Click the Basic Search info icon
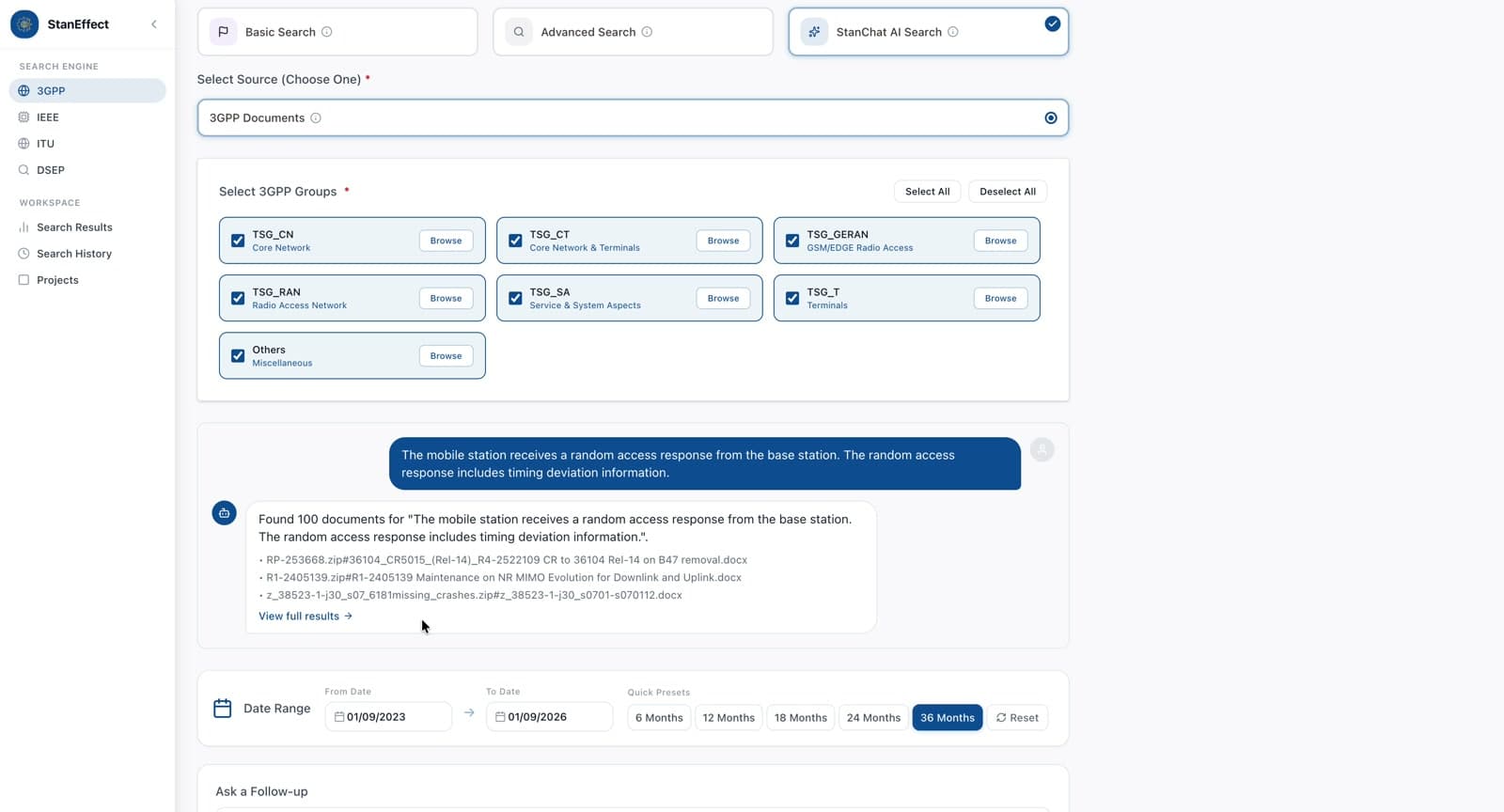 (327, 32)
